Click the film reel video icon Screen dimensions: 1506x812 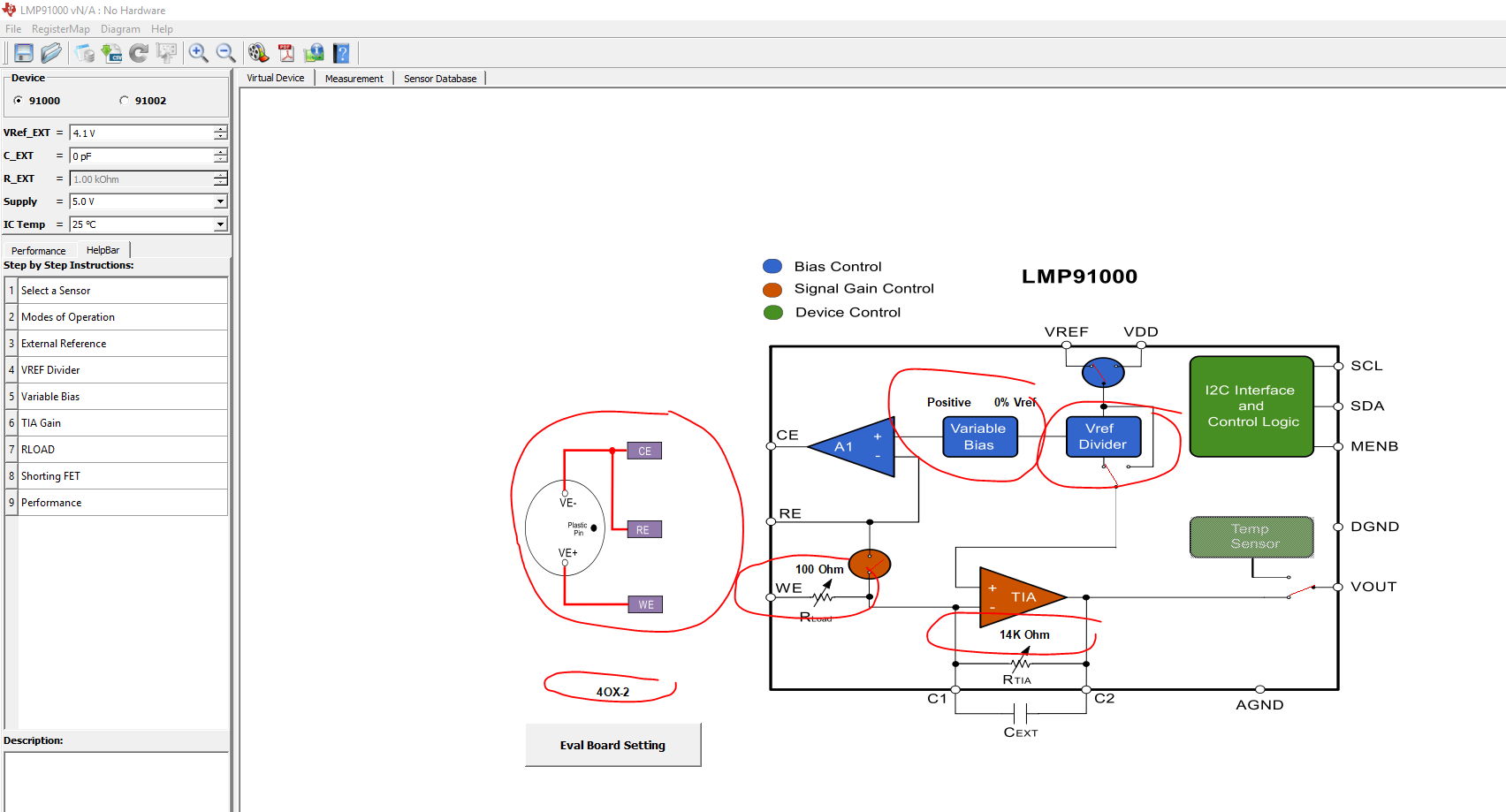(258, 53)
